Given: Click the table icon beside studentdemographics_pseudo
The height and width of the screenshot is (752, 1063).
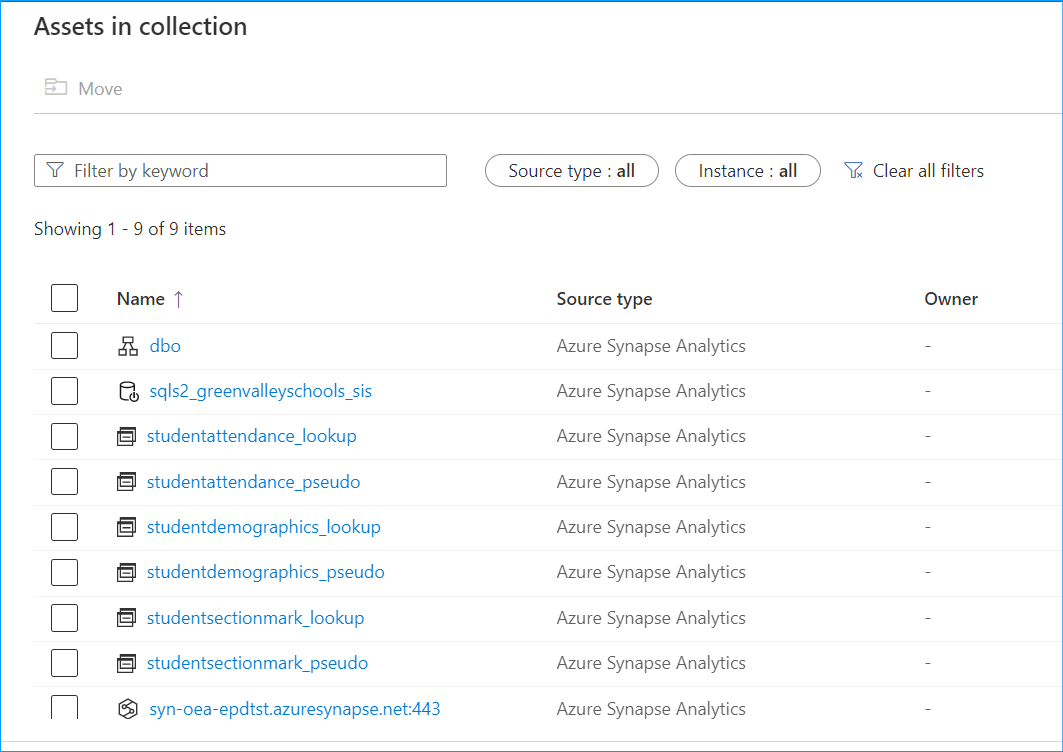Looking at the screenshot, I should tap(126, 572).
